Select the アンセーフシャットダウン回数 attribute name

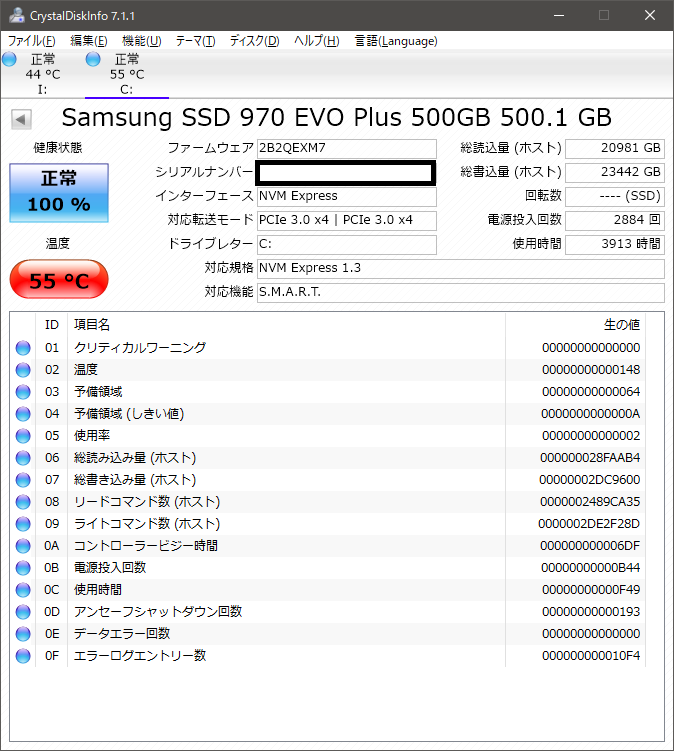pos(158,612)
